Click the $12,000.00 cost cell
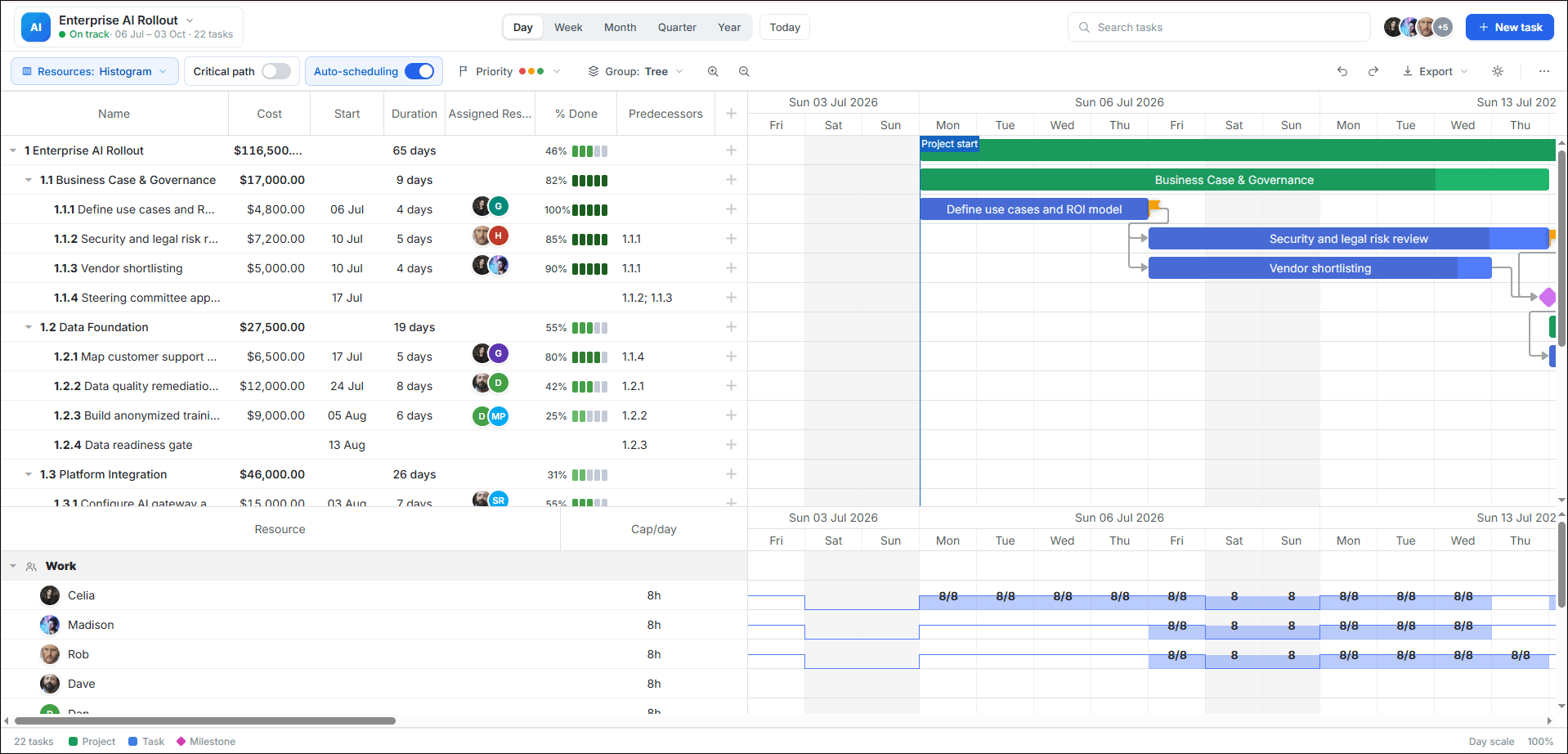 click(271, 386)
